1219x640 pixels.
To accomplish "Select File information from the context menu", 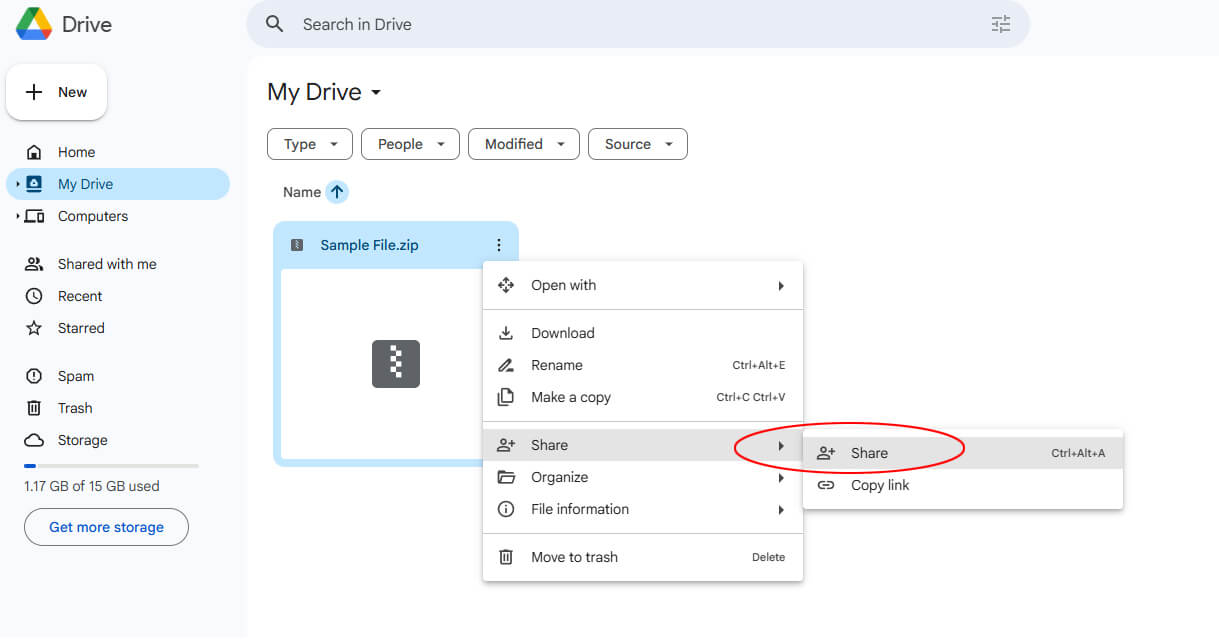I will tap(580, 509).
